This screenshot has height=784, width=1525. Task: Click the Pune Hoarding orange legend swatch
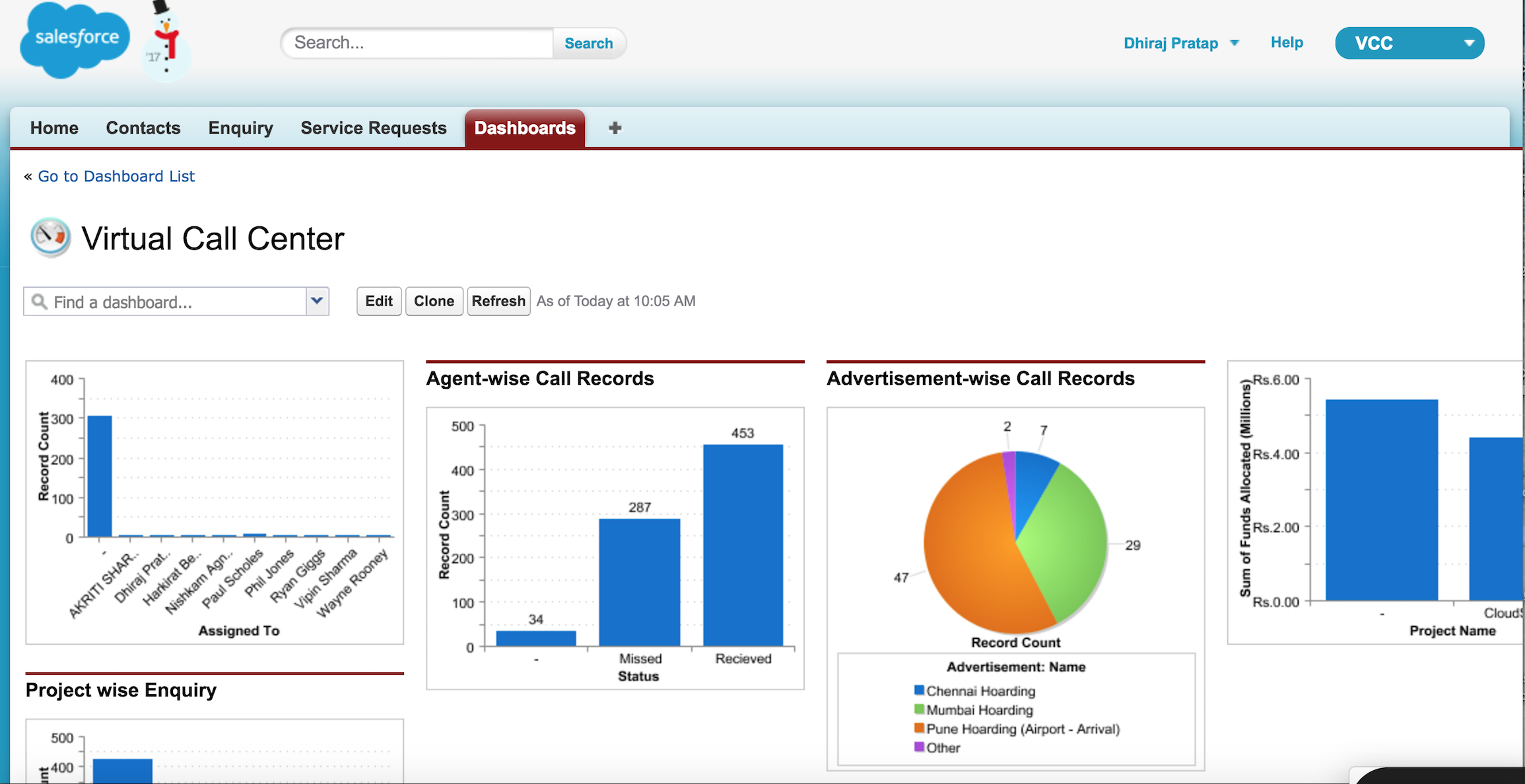tap(918, 728)
